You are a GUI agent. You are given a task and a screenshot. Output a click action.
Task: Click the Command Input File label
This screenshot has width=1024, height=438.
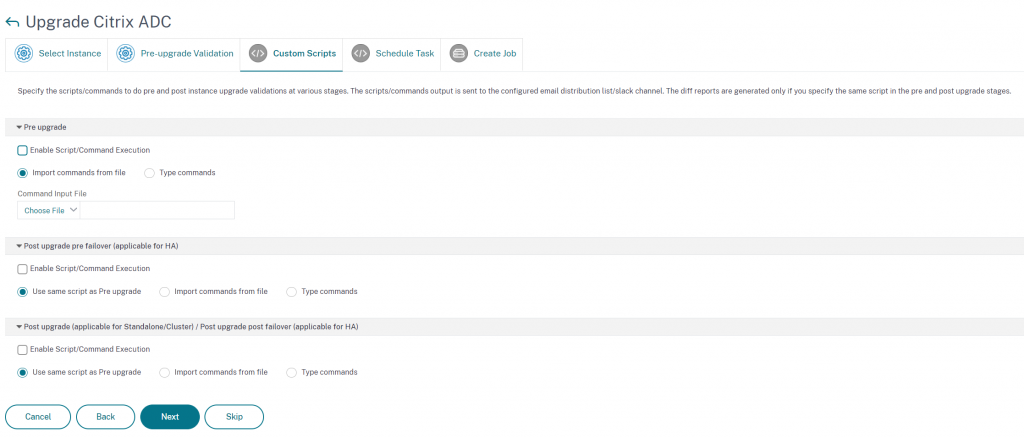coord(52,194)
